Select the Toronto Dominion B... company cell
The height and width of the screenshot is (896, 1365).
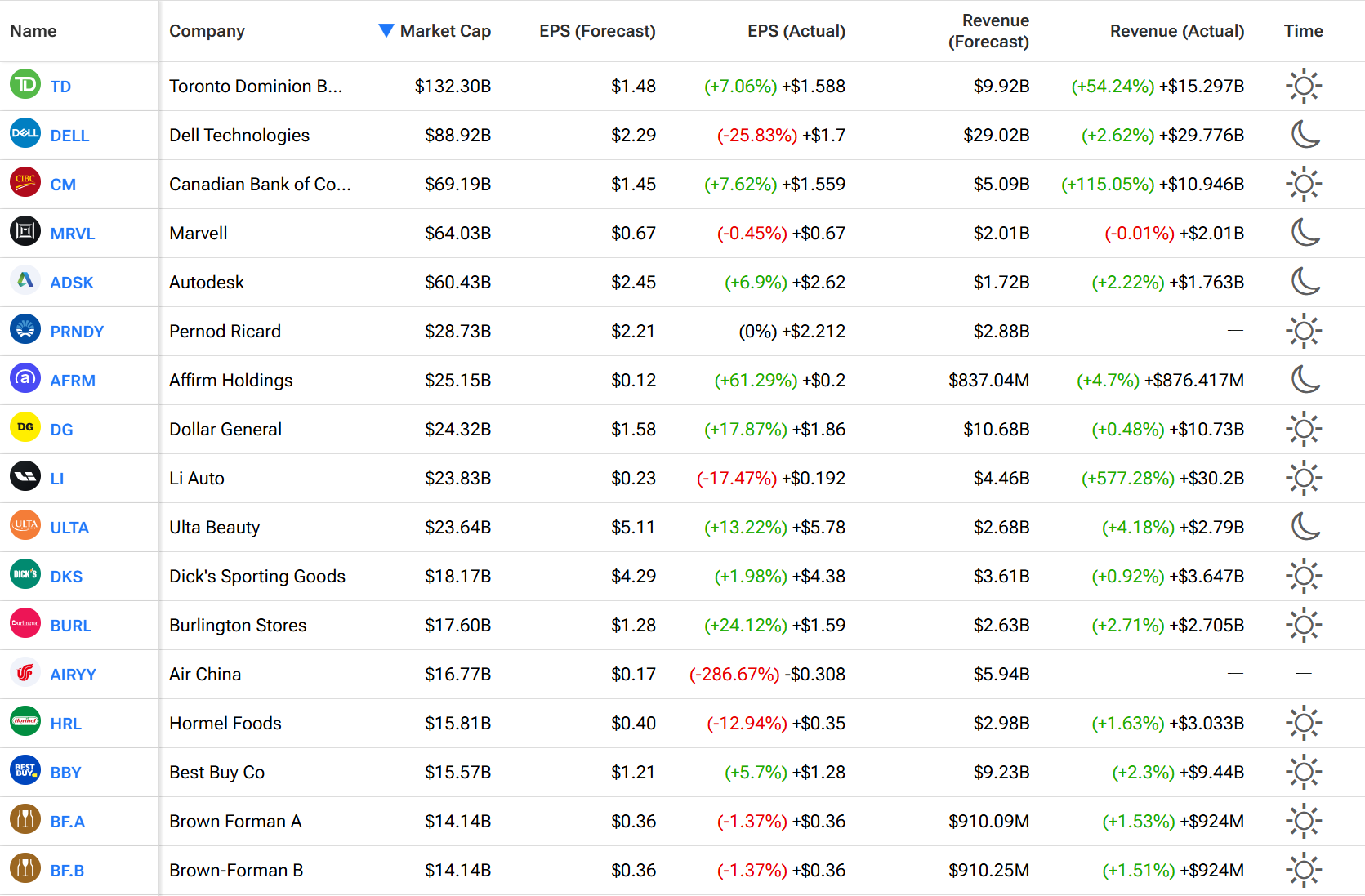[256, 86]
